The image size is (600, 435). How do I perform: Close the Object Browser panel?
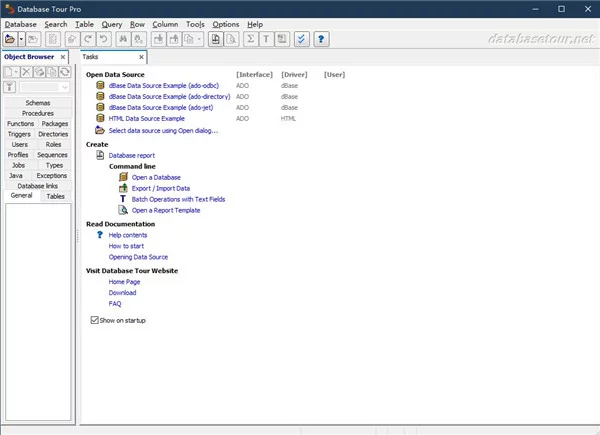point(62,57)
